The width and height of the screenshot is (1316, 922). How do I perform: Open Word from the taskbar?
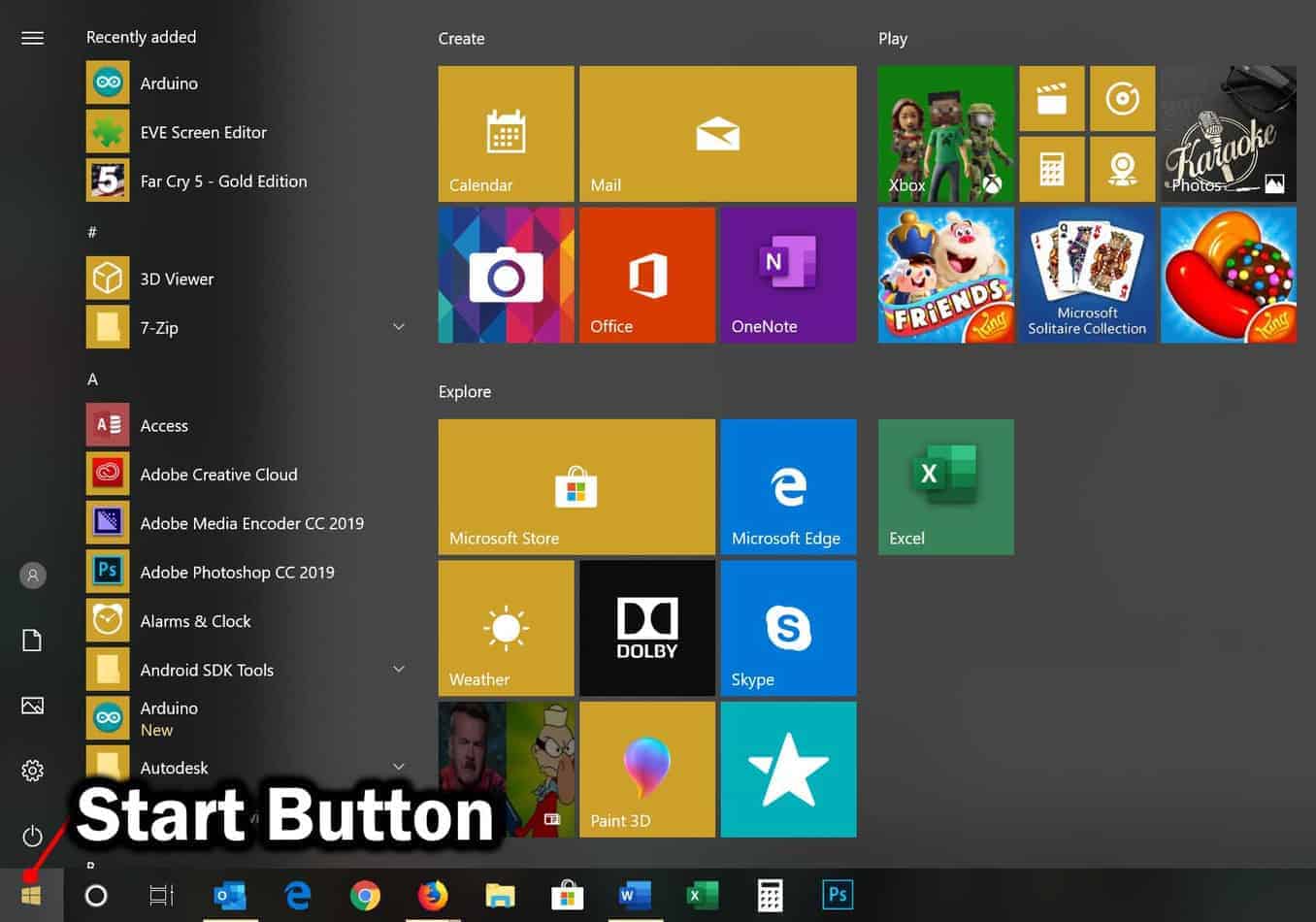(x=635, y=895)
